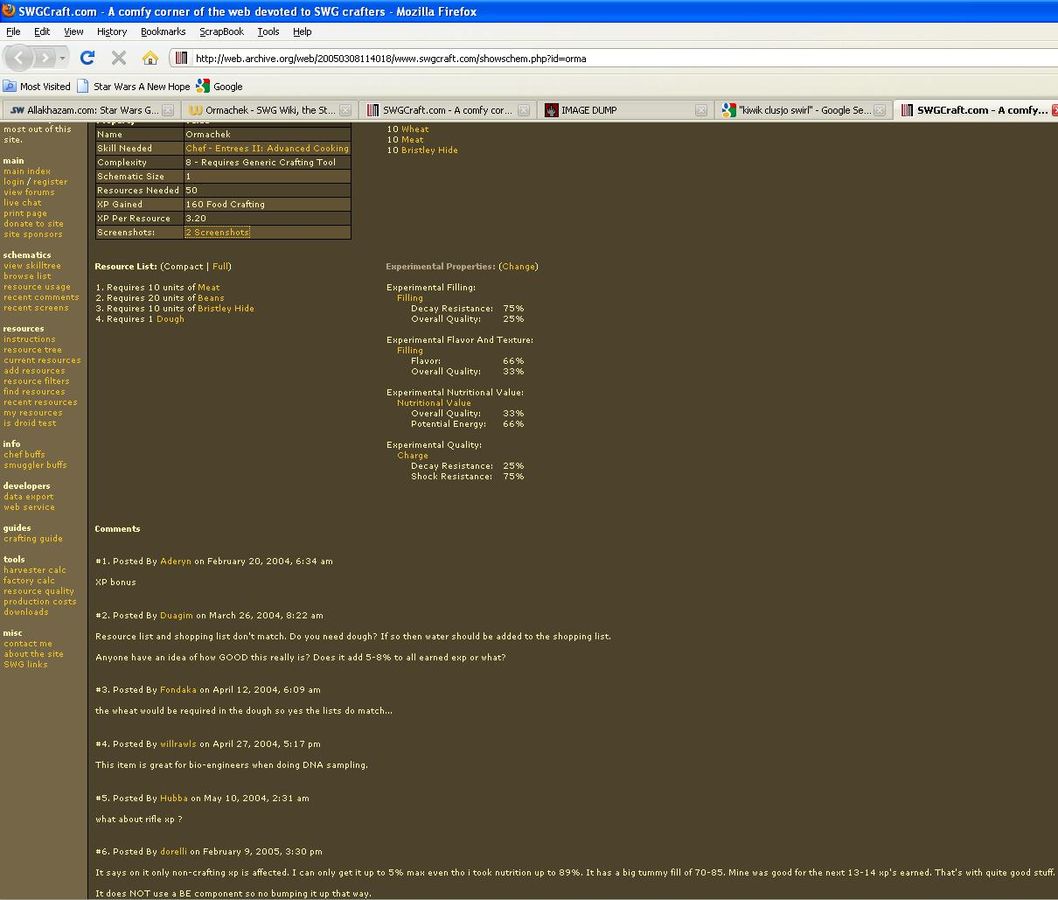
Task: Open the ScrapBook menu
Action: click(221, 32)
